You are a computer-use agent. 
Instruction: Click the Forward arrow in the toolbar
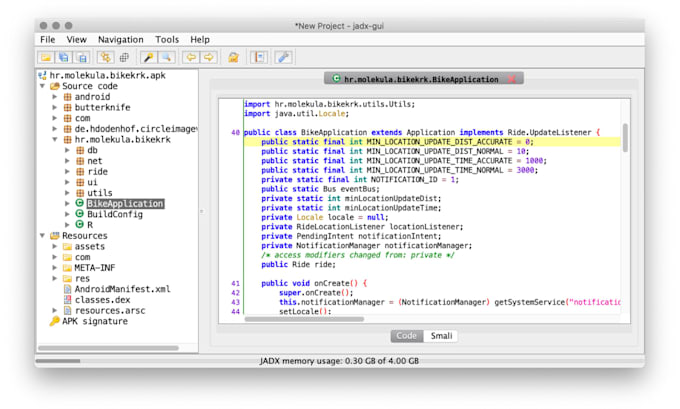click(209, 57)
